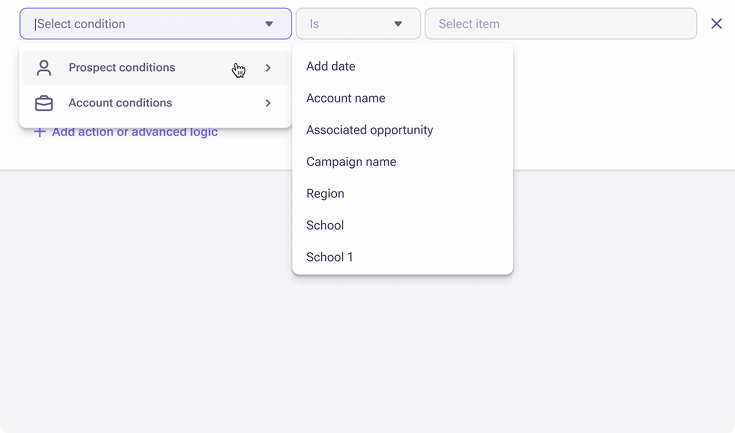Choose Campaign name in the list
The height and width of the screenshot is (433, 735).
click(351, 162)
